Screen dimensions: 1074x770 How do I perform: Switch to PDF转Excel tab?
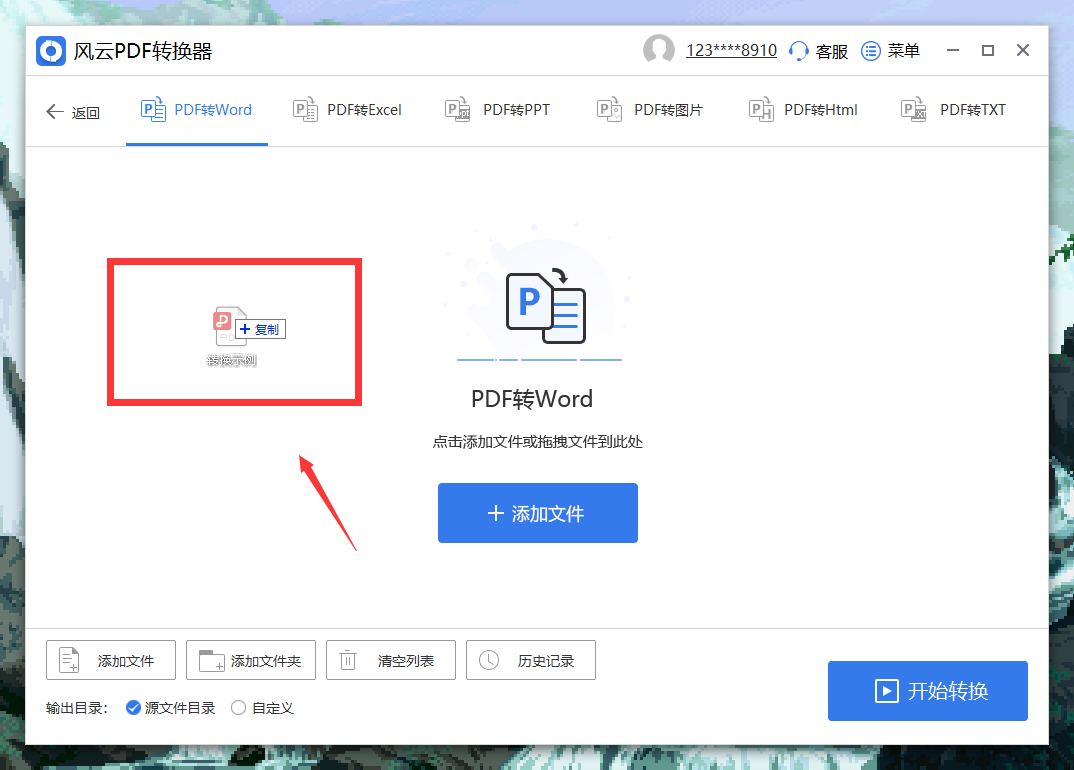tap(347, 110)
